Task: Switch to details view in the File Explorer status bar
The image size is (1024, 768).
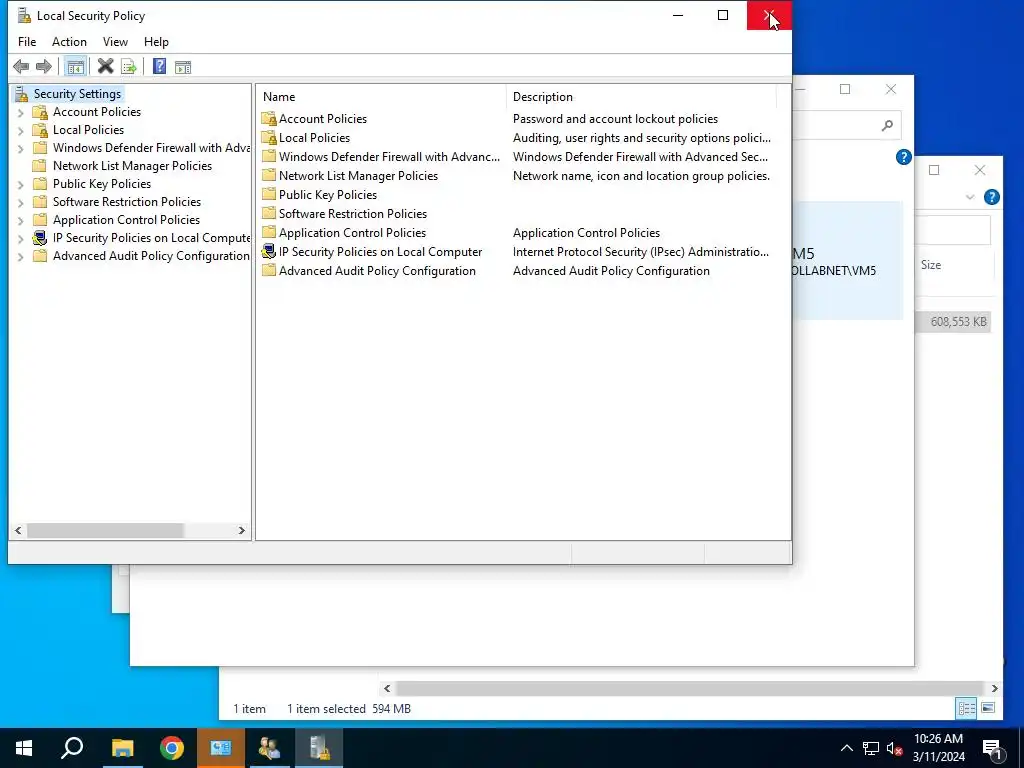Action: pyautogui.click(x=967, y=708)
